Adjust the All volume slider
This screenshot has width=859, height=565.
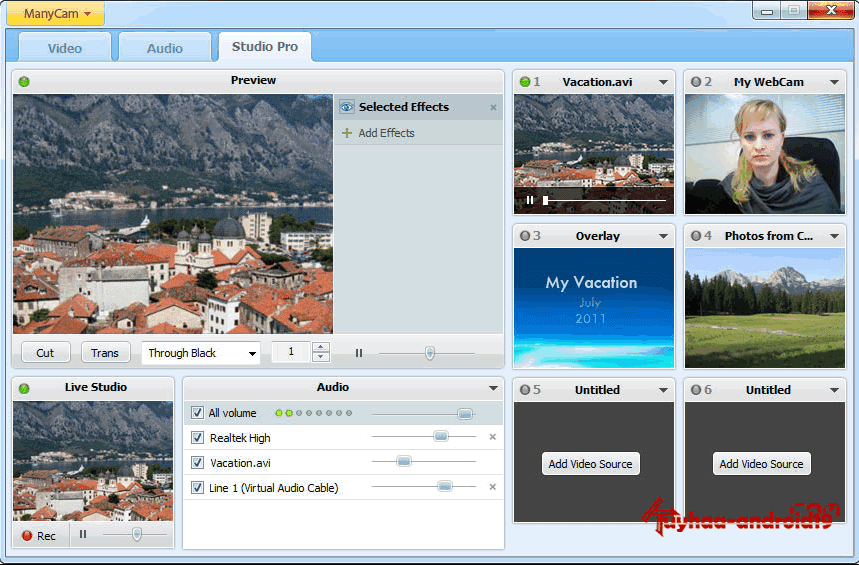tap(465, 414)
